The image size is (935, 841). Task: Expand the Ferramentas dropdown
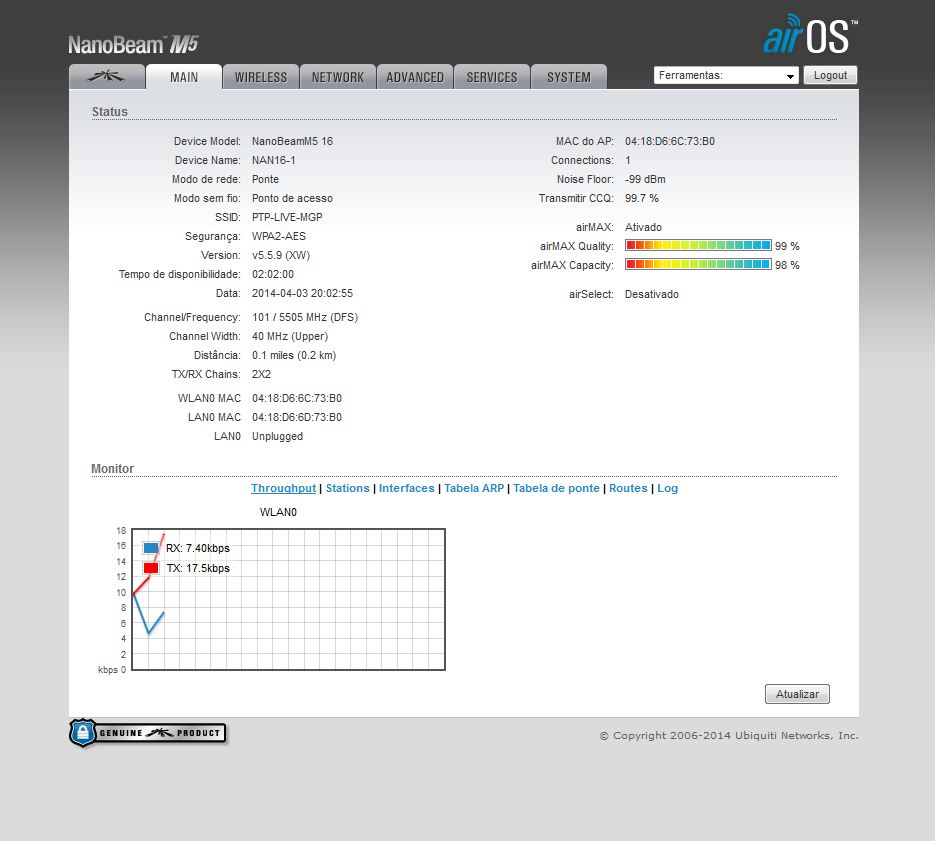pos(726,75)
